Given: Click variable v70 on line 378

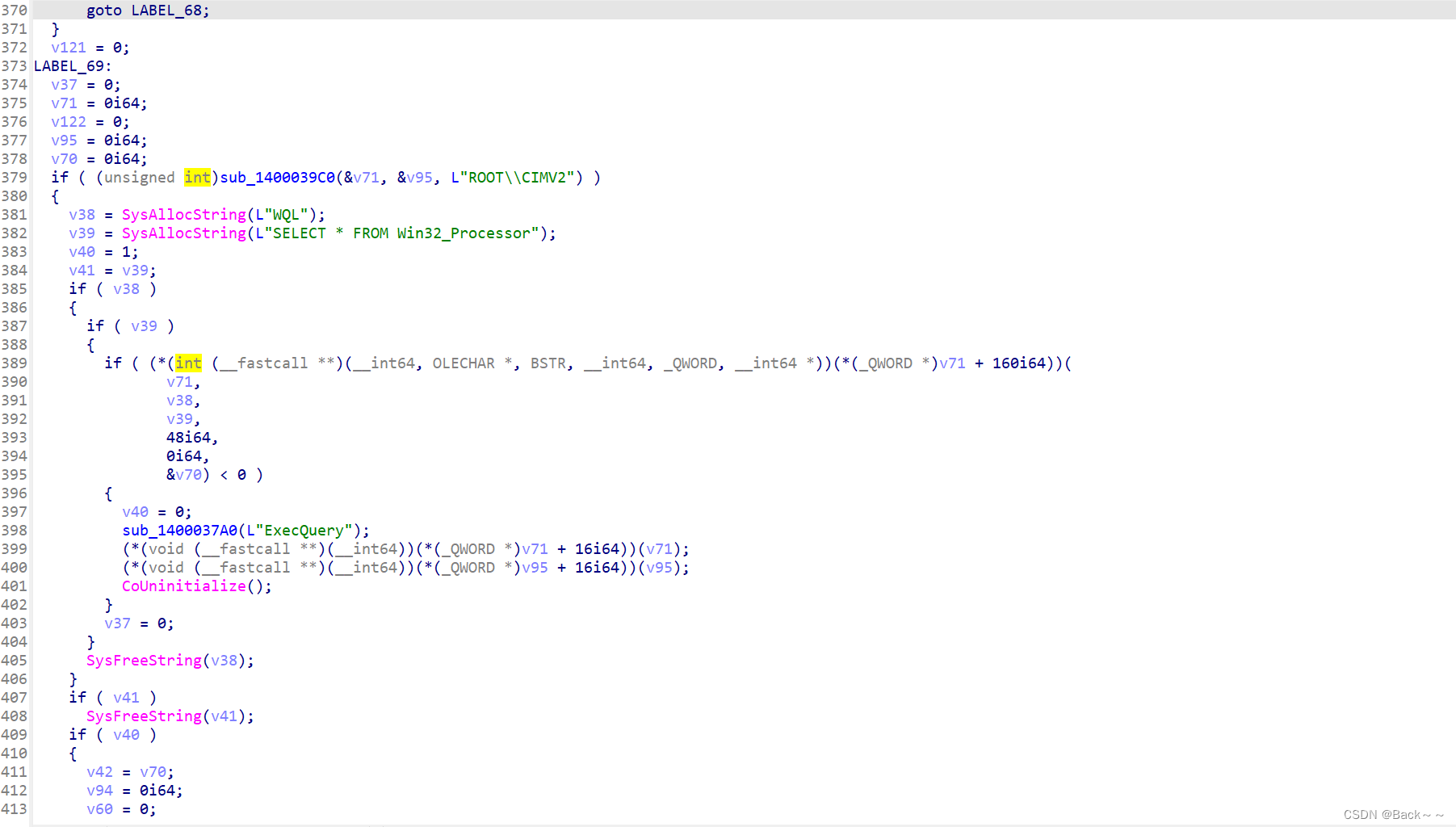Looking at the screenshot, I should [x=65, y=159].
